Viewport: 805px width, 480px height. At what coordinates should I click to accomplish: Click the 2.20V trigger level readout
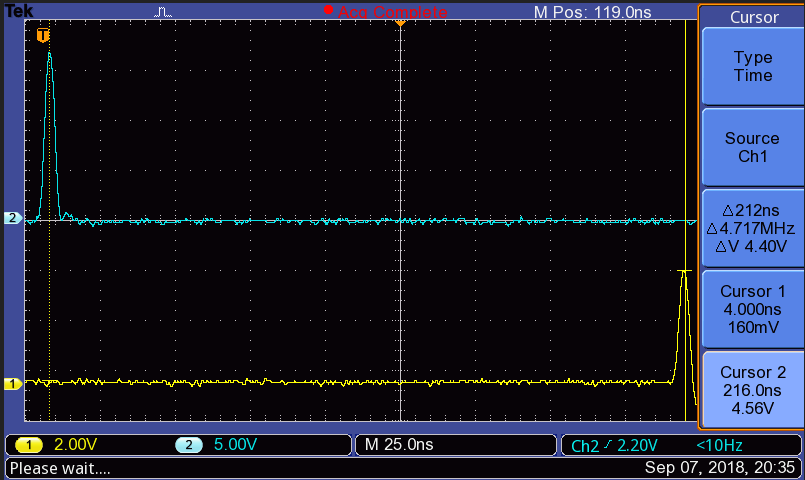point(640,445)
